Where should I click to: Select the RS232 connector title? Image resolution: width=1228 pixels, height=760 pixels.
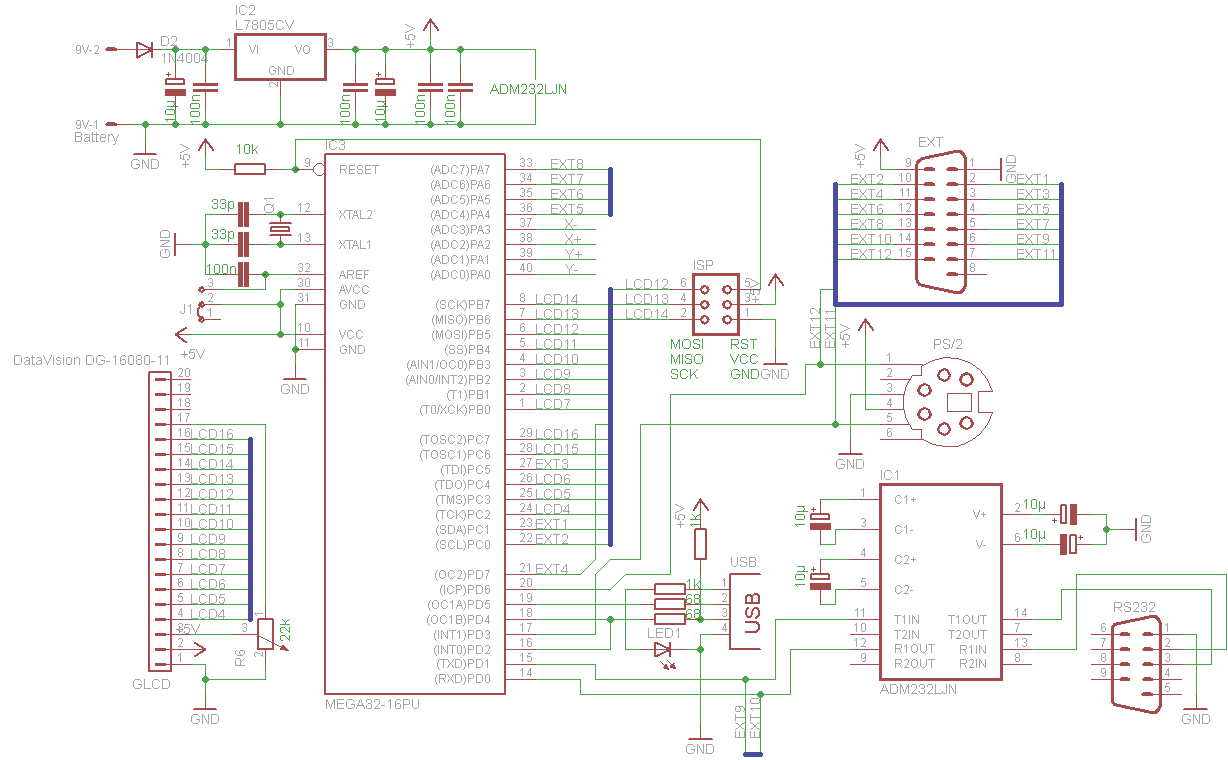coord(1134,606)
